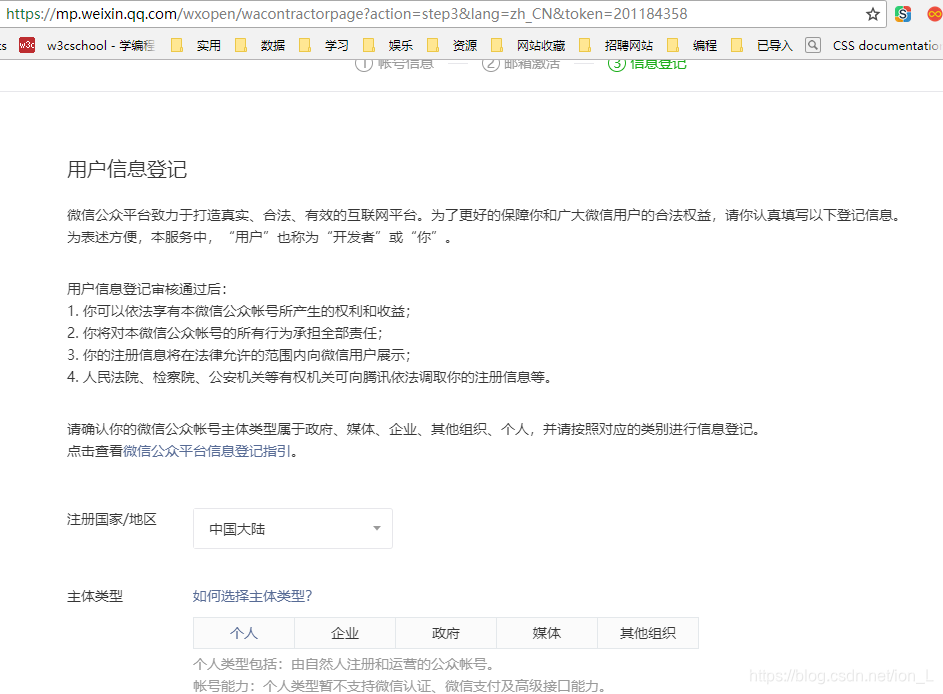Image resolution: width=943 pixels, height=694 pixels.
Task: Click text line '3. 你的注册信息将在法律允许'
Action: pos(239,355)
